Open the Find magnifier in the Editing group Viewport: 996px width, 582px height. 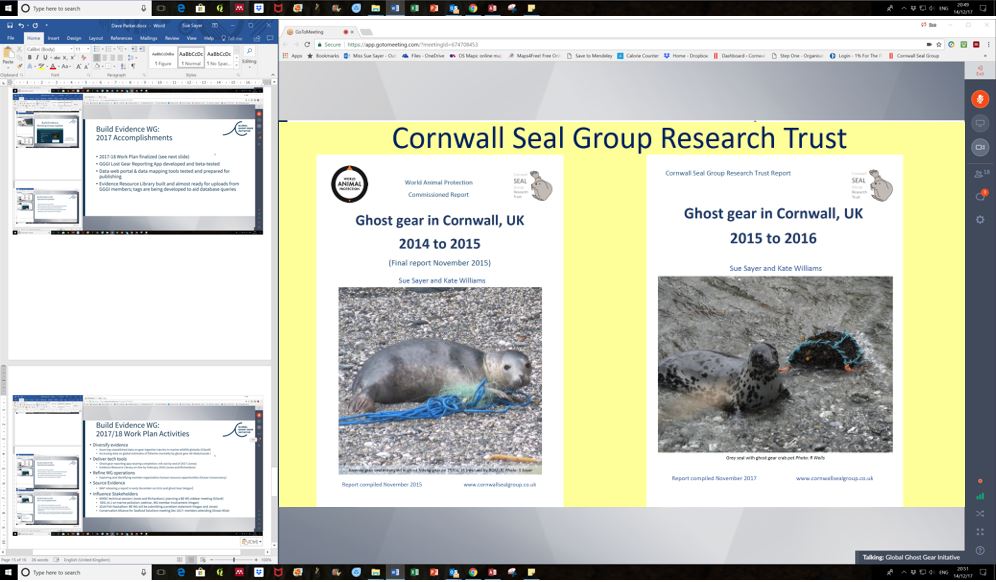pos(250,51)
